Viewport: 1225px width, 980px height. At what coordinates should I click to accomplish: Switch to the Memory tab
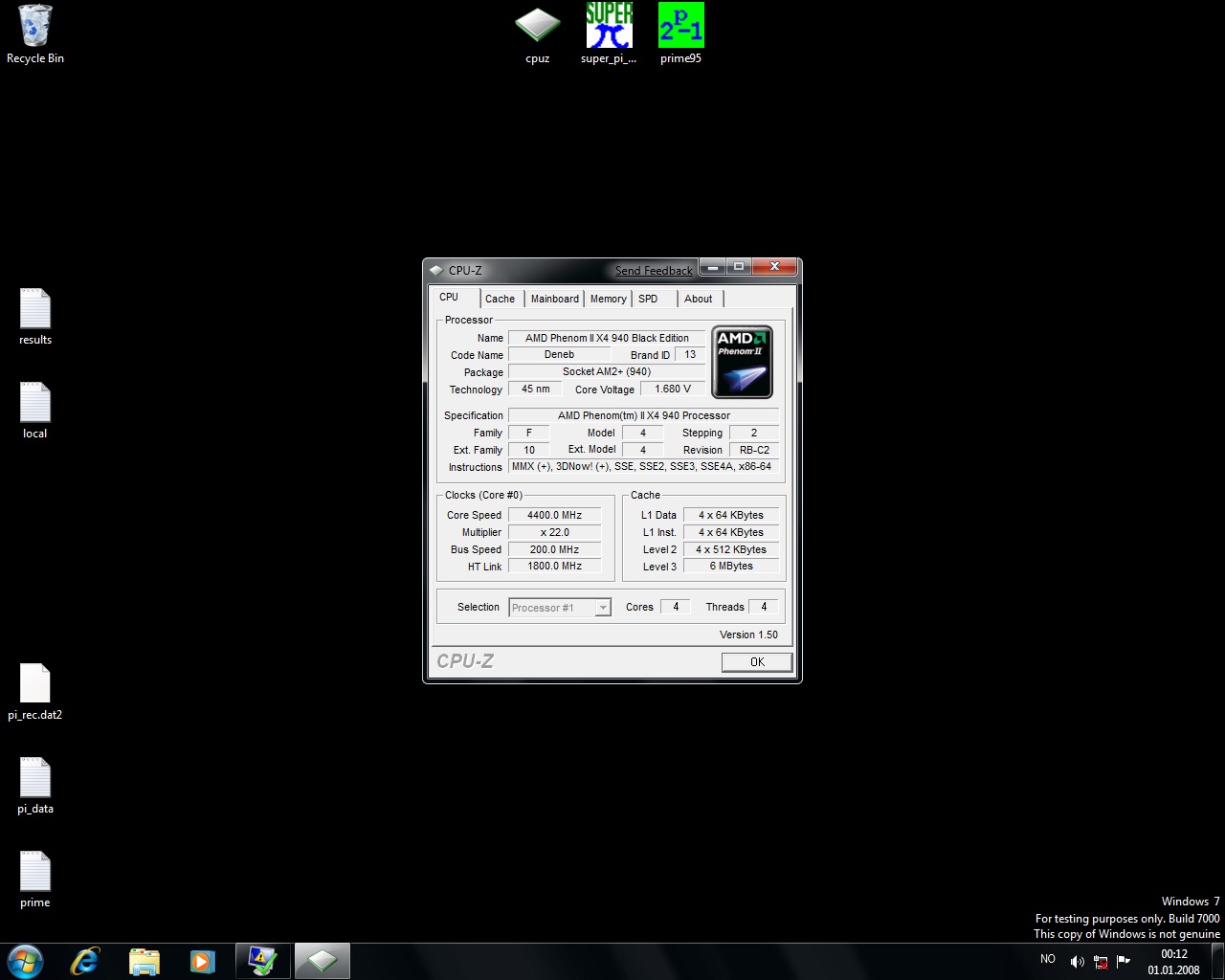click(608, 299)
